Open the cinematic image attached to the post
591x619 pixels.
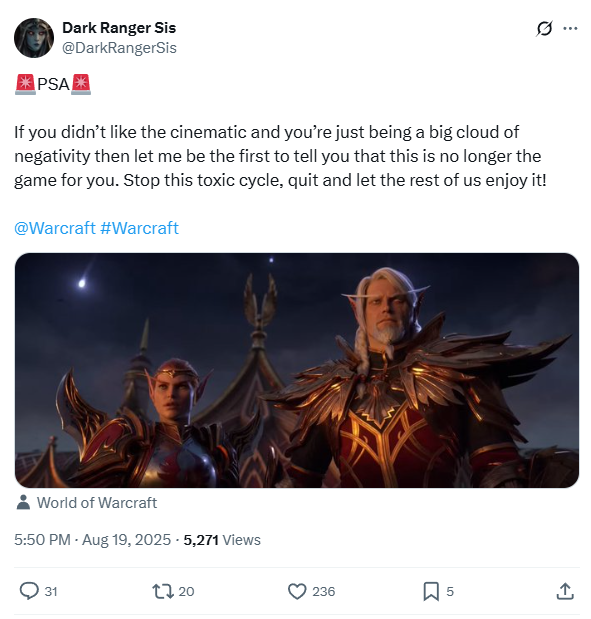tap(297, 370)
